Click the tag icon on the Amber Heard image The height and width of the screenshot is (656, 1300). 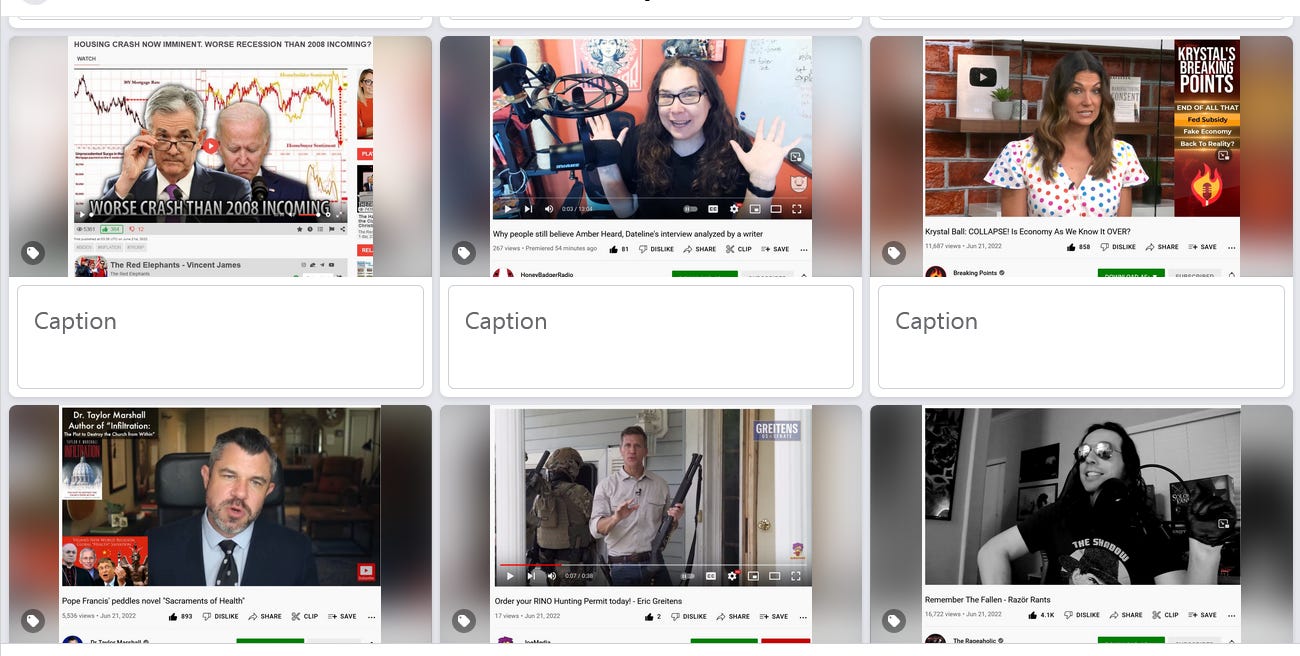point(464,253)
